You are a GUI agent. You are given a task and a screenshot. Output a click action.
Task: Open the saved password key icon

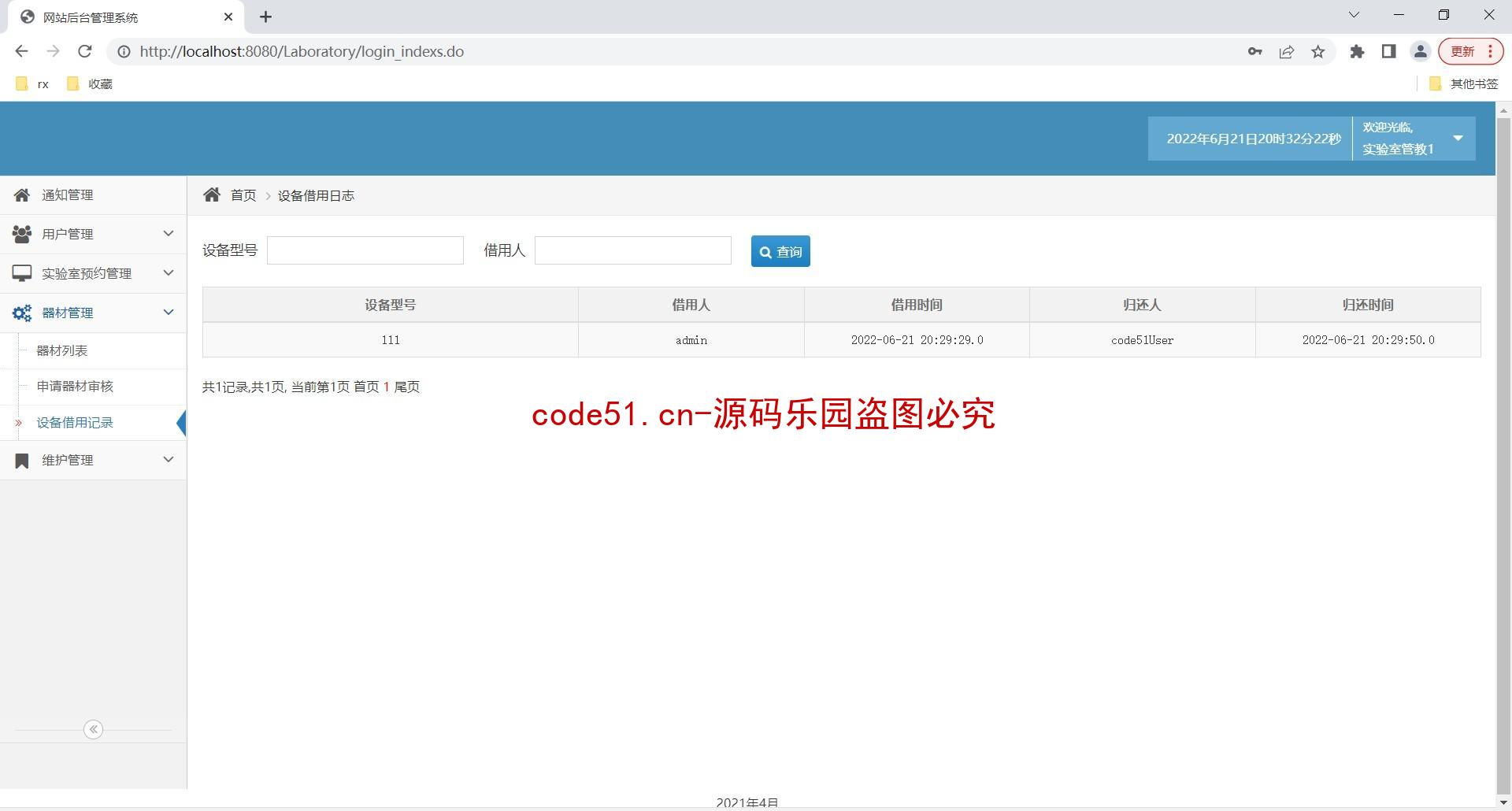coord(1254,51)
